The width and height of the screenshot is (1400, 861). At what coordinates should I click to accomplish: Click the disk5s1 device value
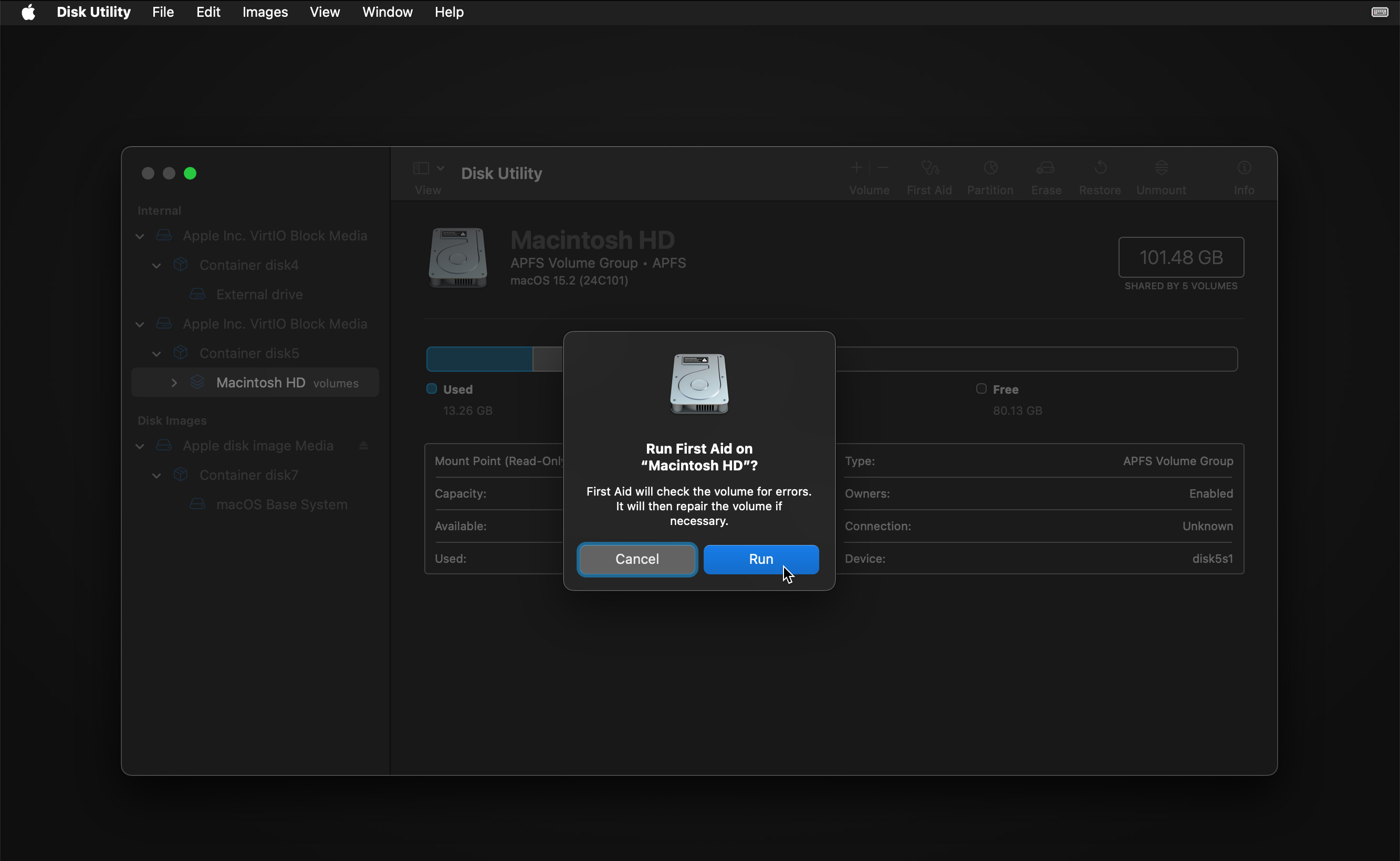point(1213,559)
